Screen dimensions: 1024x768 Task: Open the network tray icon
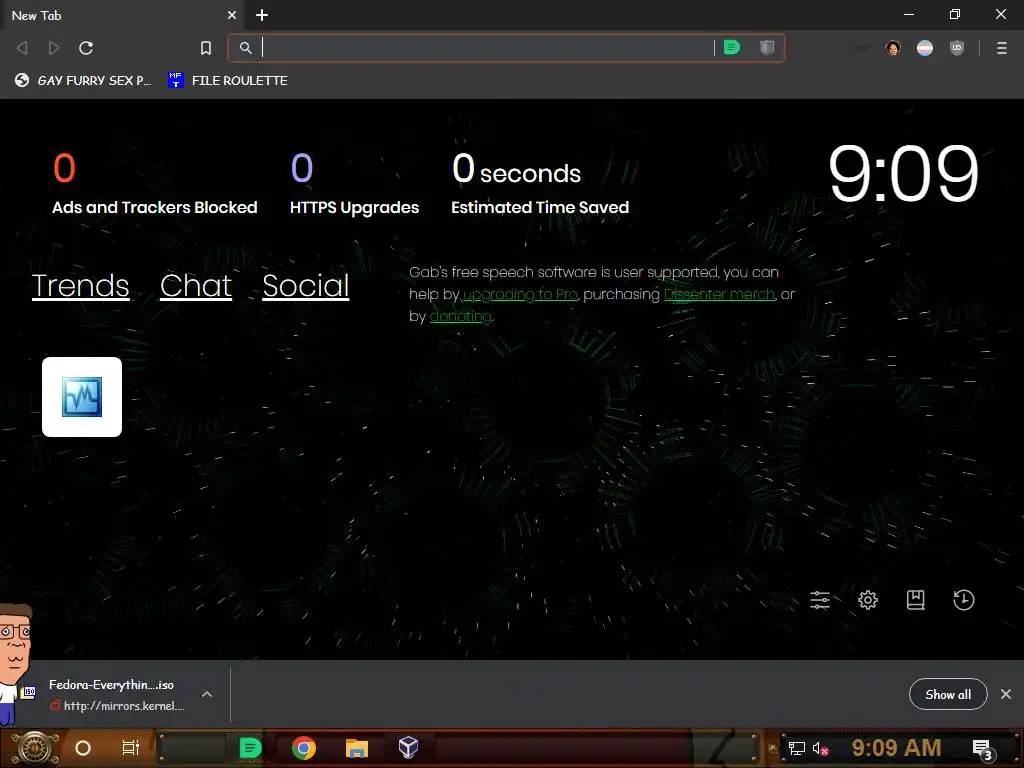(x=797, y=748)
